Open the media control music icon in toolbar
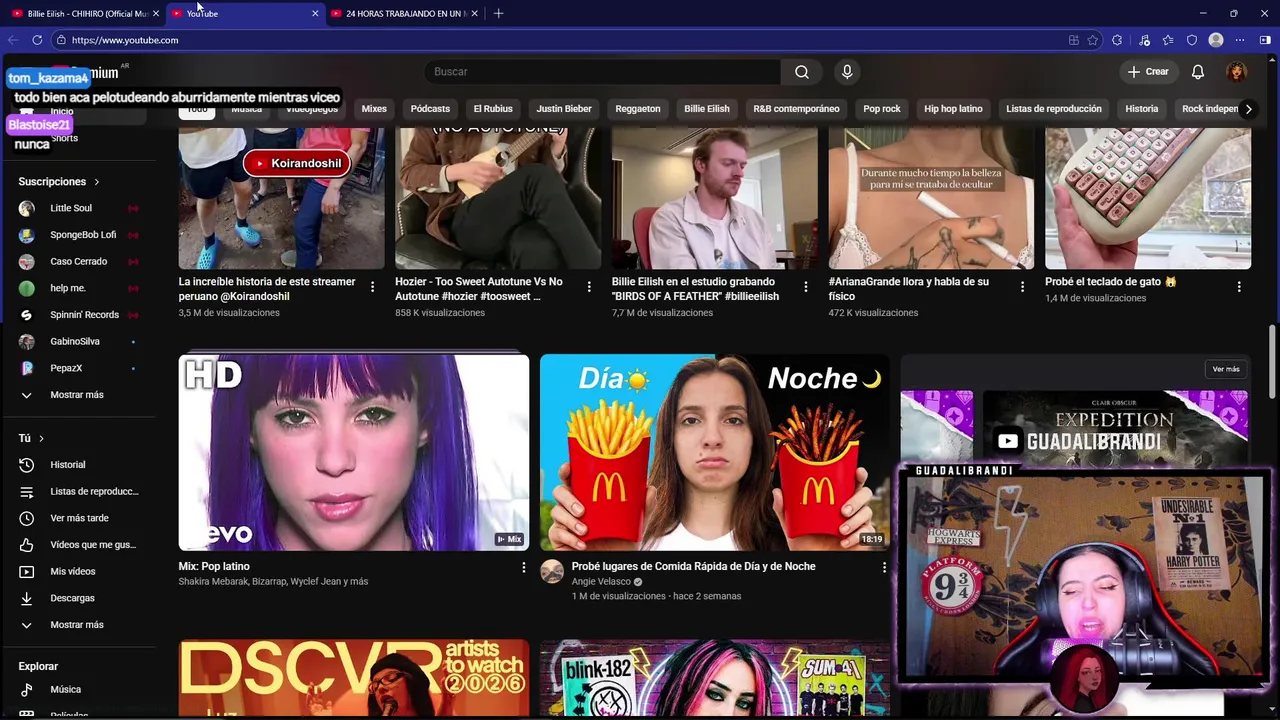The width and height of the screenshot is (1280, 720). pyautogui.click(x=1143, y=40)
